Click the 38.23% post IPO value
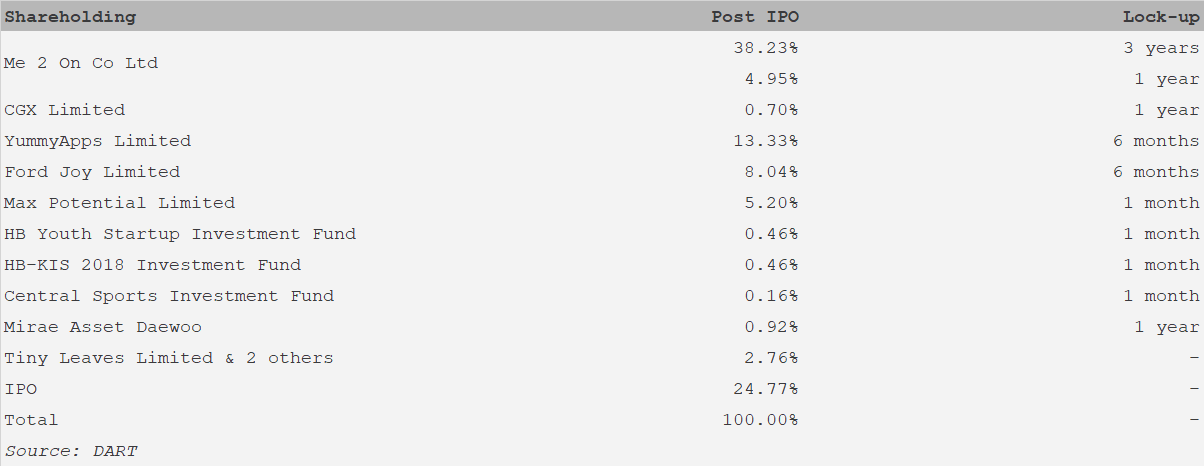 coord(766,48)
